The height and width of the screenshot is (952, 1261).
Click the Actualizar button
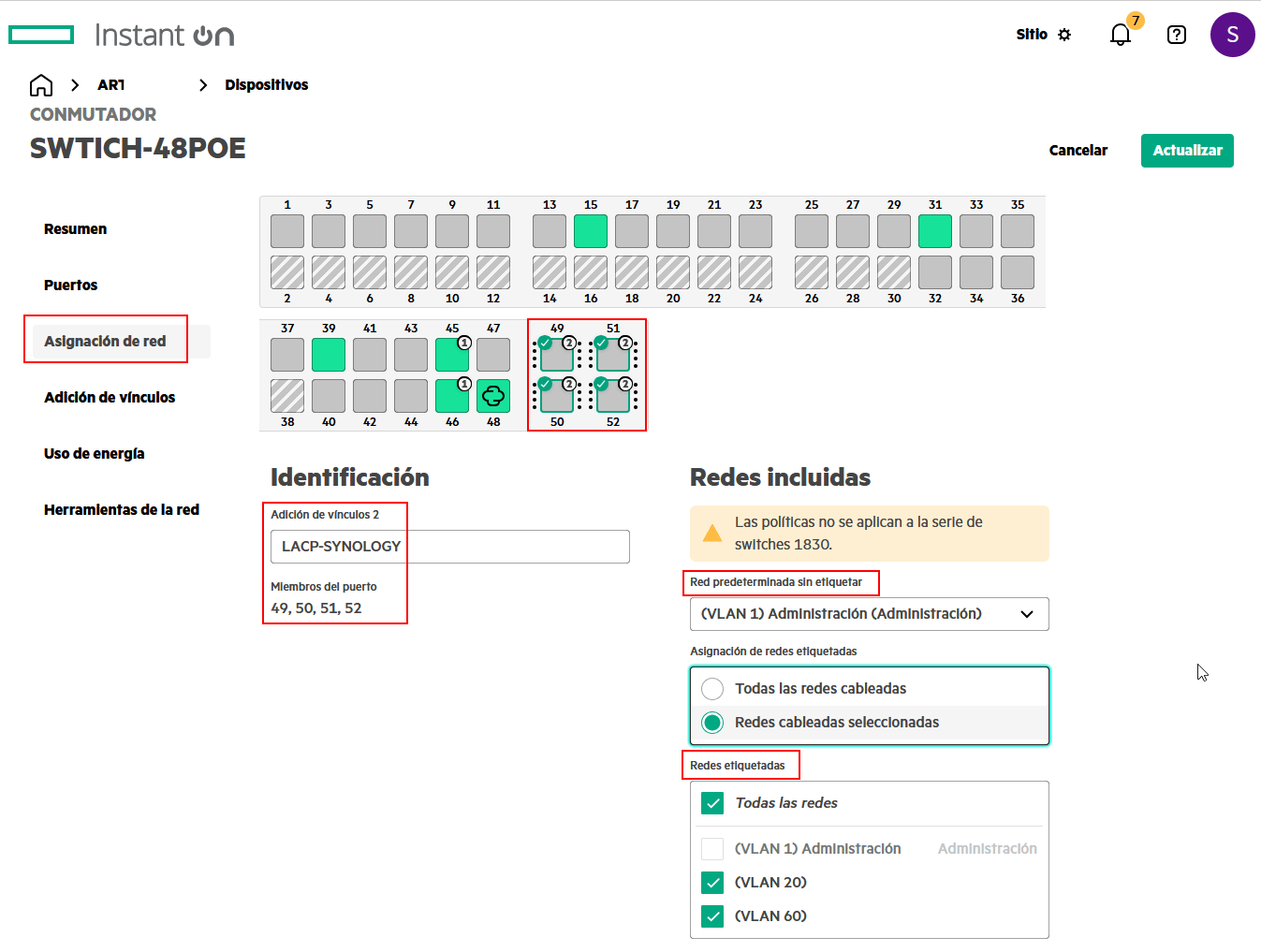[1187, 151]
